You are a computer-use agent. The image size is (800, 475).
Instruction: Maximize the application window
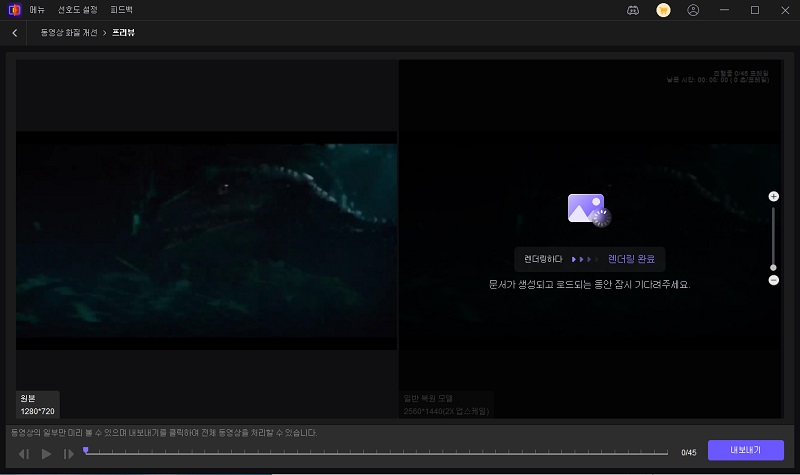(x=755, y=10)
